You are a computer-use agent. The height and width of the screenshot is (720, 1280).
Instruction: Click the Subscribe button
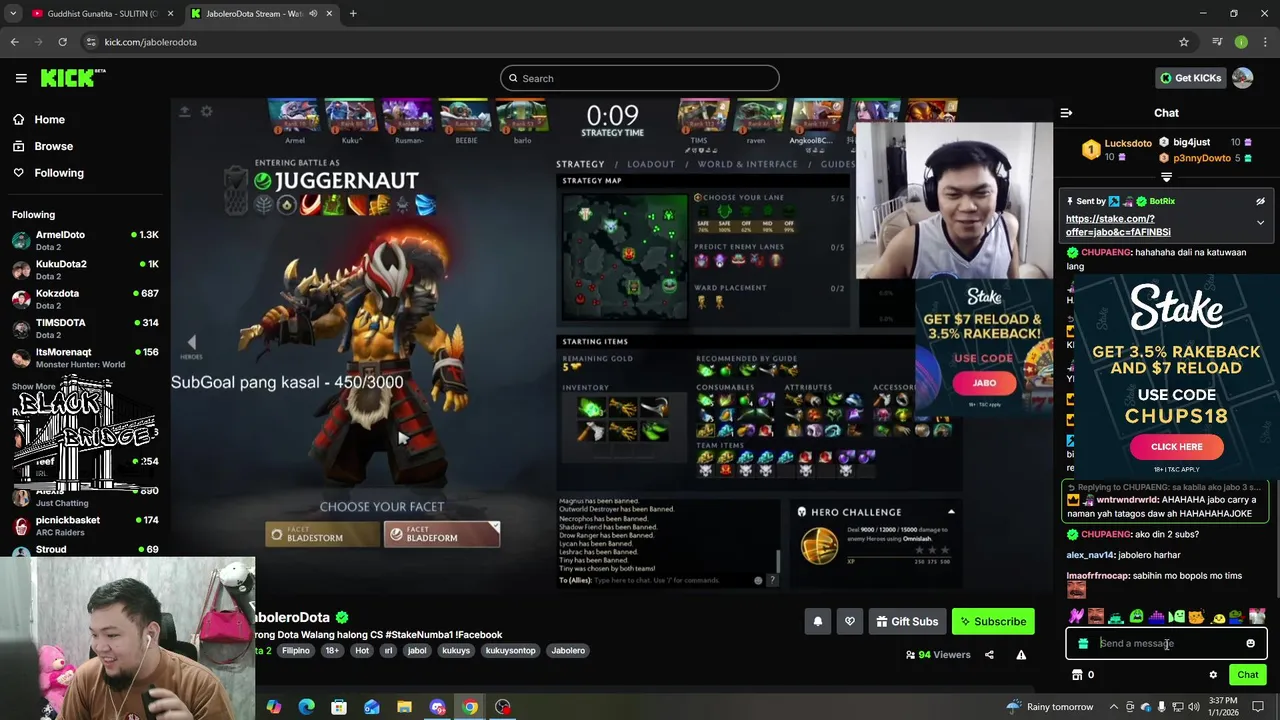(993, 622)
